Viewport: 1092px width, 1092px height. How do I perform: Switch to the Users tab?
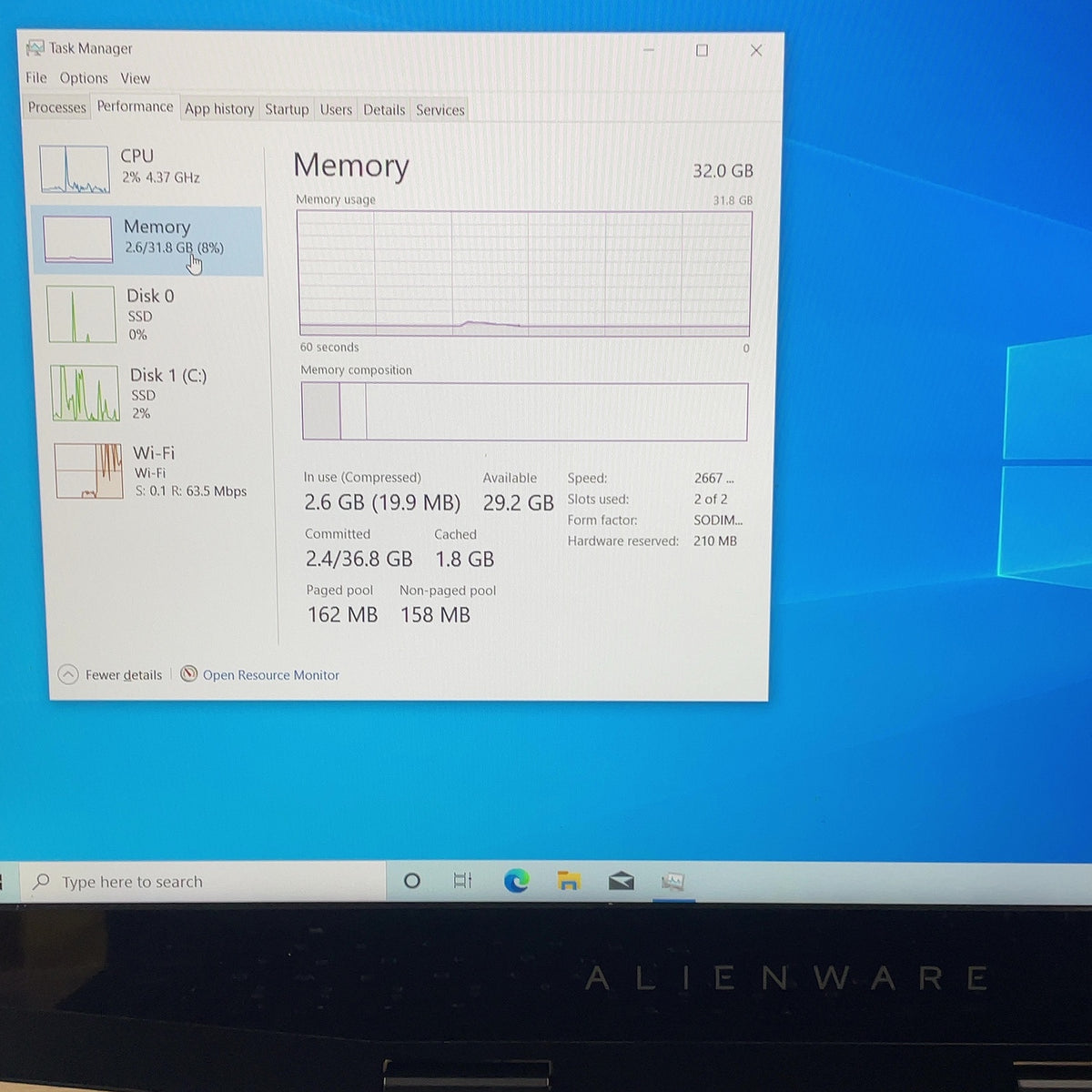336,109
